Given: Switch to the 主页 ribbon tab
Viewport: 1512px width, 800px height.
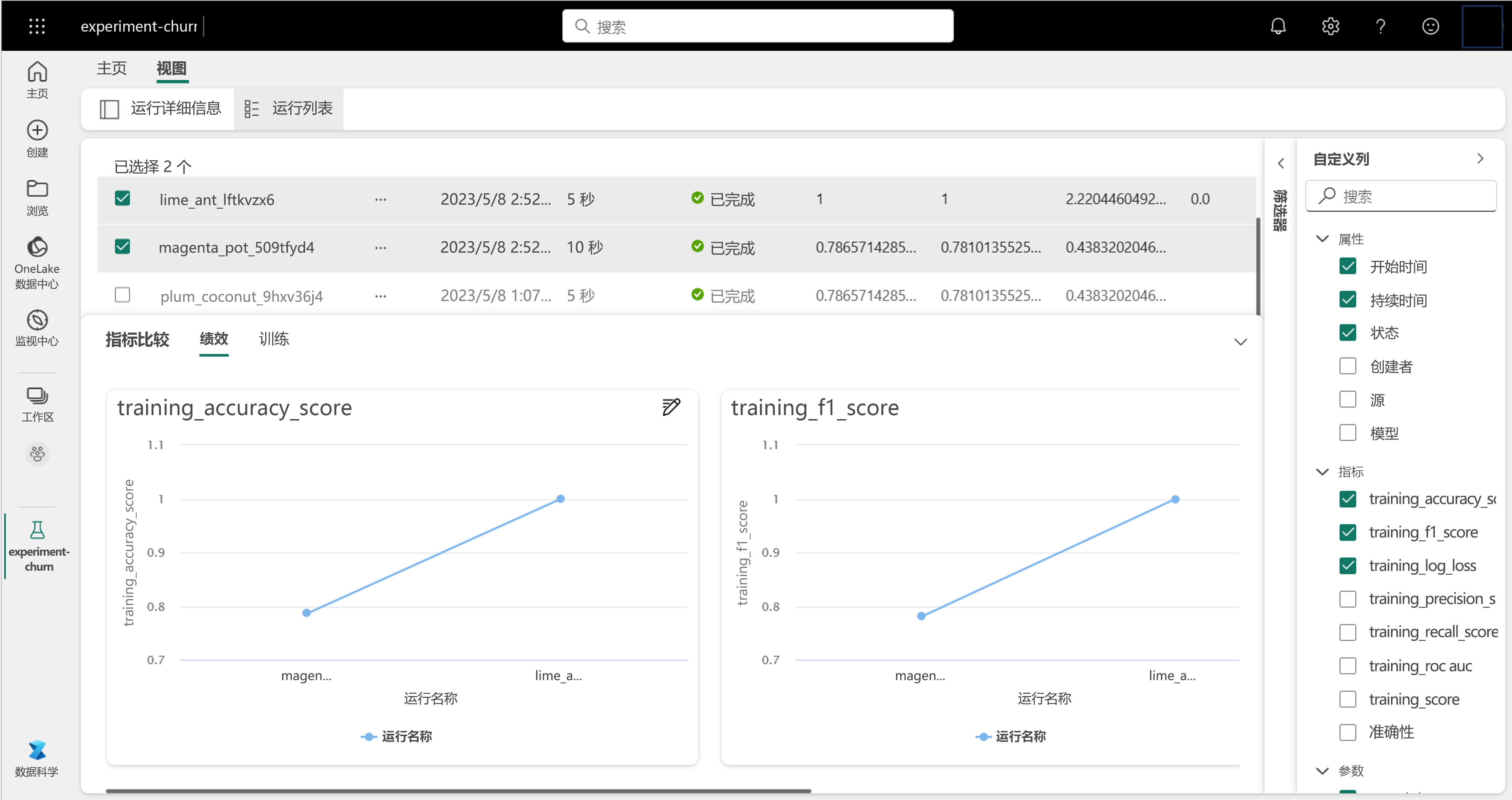Looking at the screenshot, I should tap(112, 69).
